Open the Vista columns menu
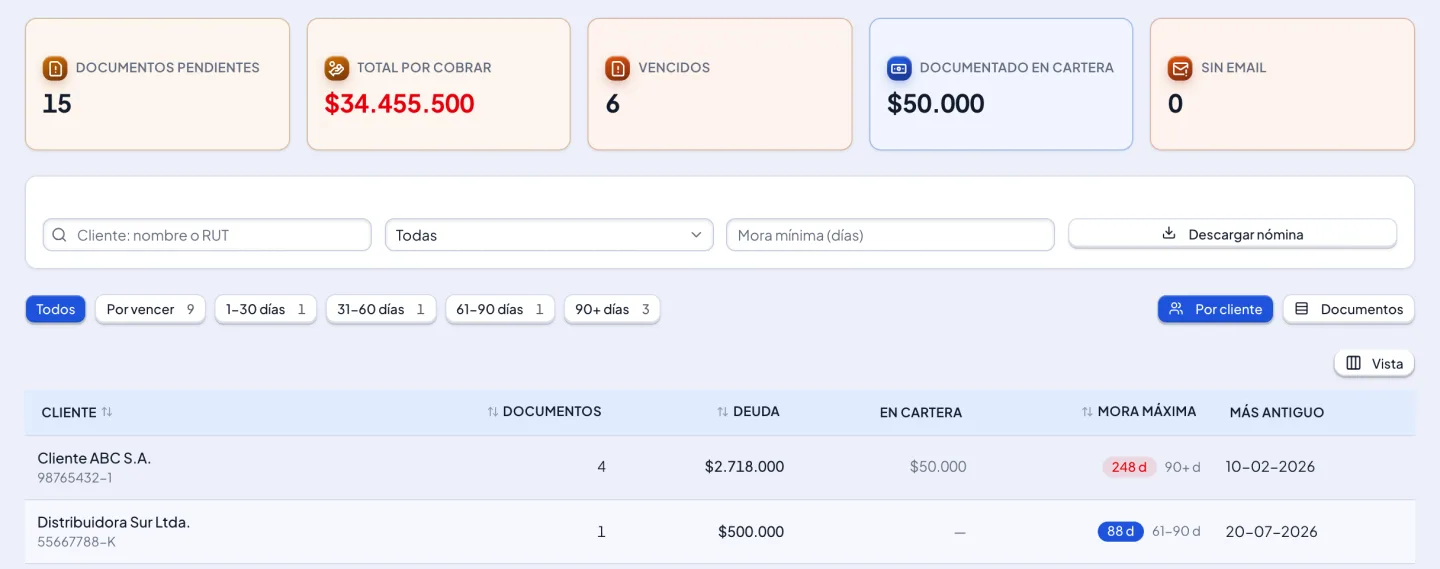Image resolution: width=1440 pixels, height=569 pixels. point(1374,363)
